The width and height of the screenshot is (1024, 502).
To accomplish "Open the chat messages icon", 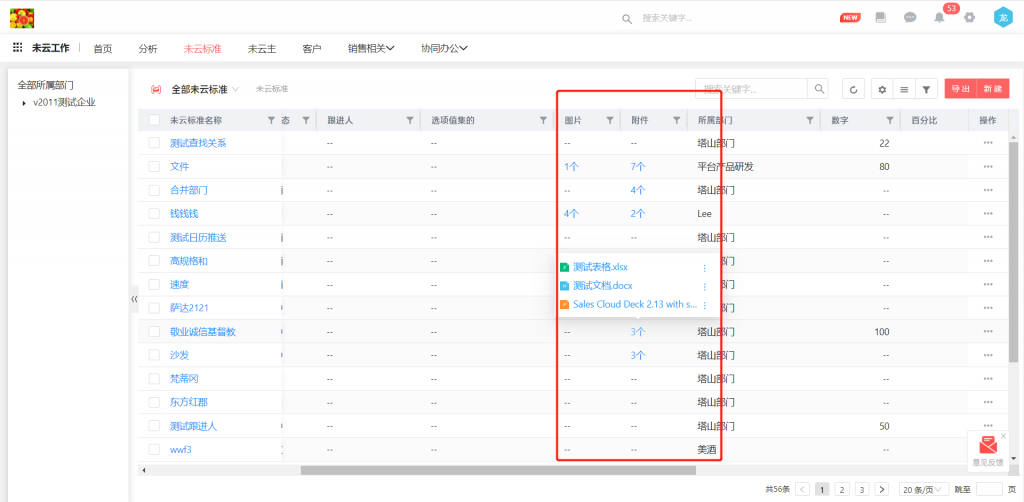I will tap(910, 18).
